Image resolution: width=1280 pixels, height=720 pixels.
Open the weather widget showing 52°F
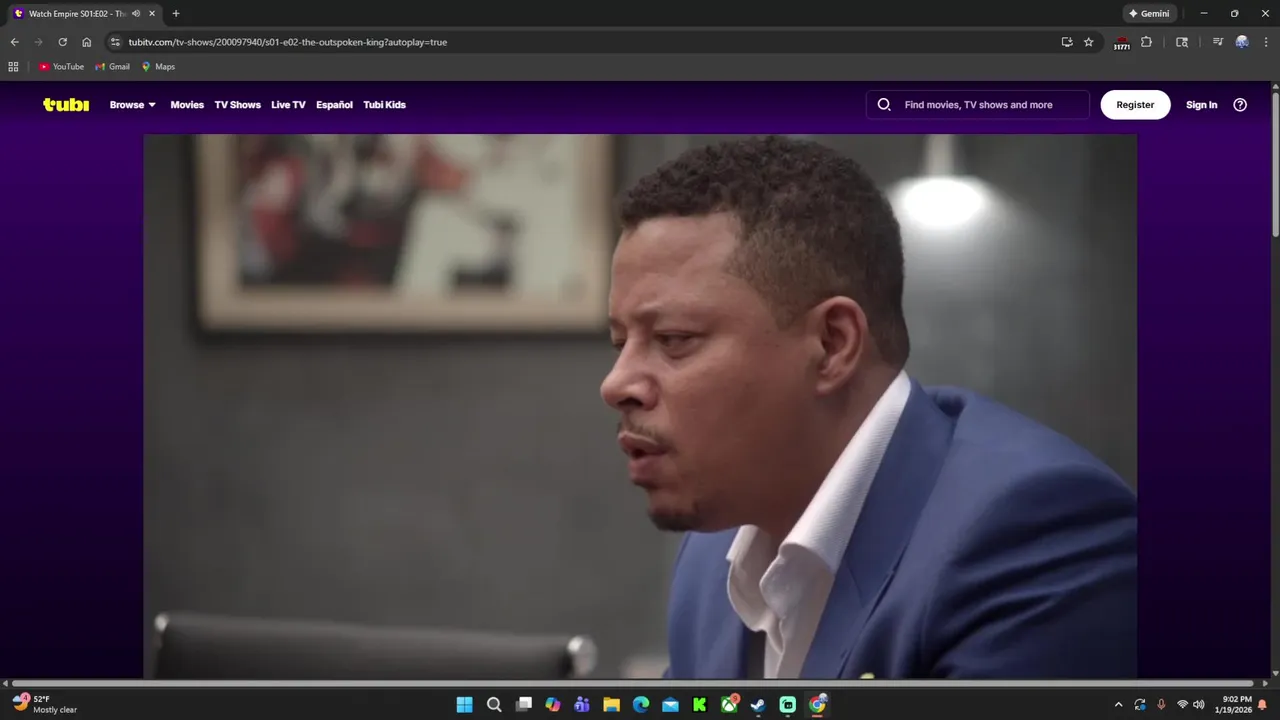[45, 704]
